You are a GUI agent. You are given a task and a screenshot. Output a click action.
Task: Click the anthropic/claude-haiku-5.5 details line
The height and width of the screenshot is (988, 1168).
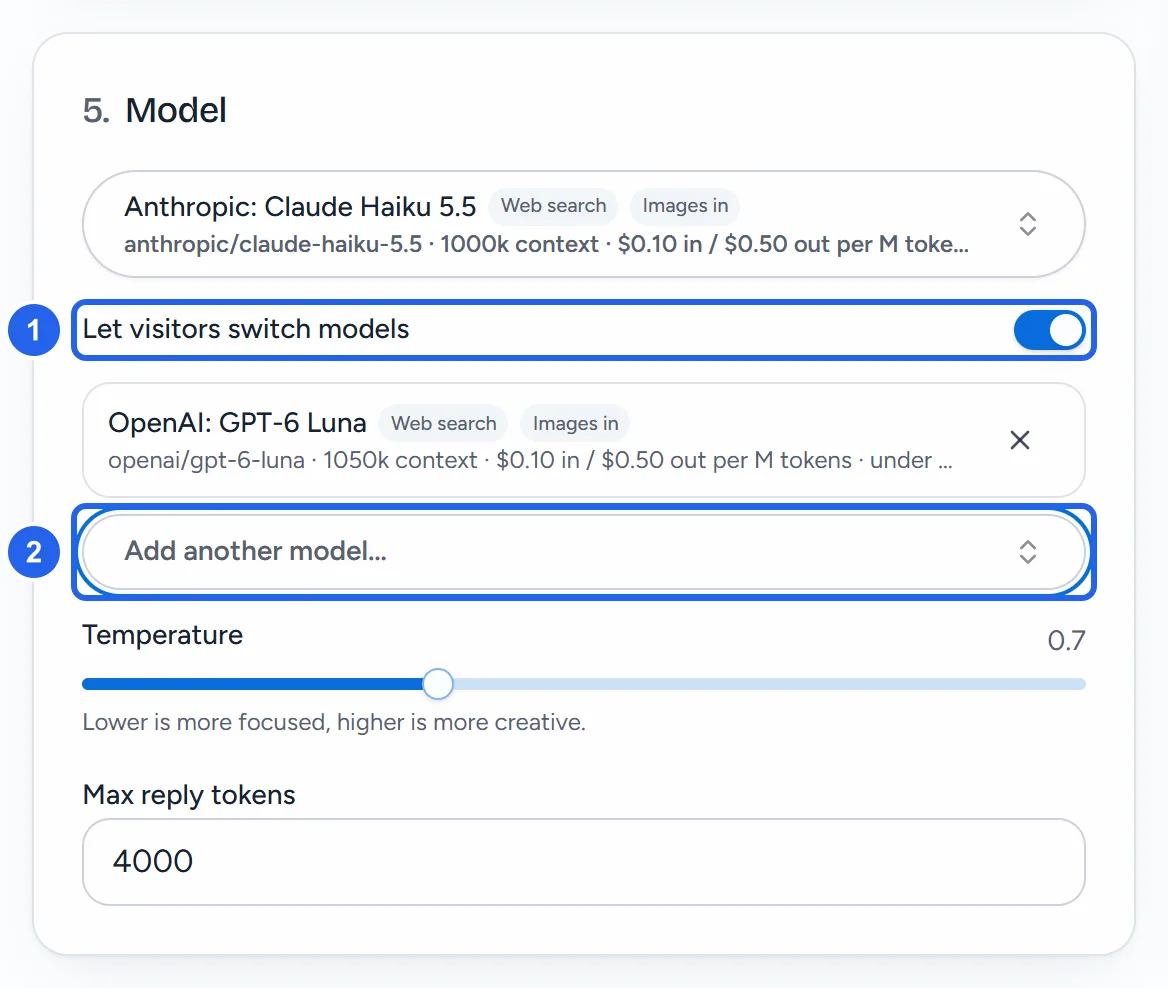pos(547,244)
